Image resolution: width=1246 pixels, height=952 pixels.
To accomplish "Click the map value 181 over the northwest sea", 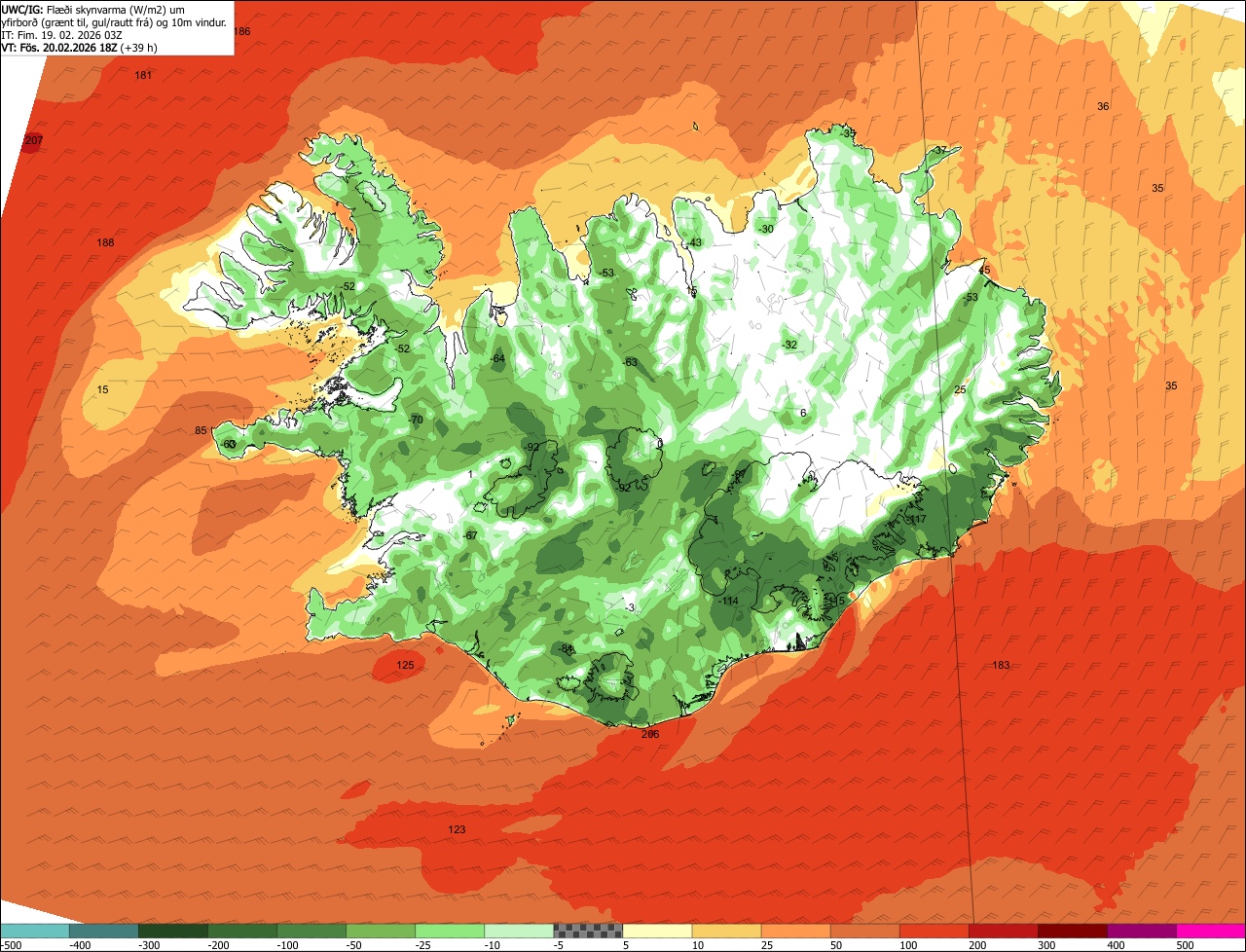I will coord(143,76).
